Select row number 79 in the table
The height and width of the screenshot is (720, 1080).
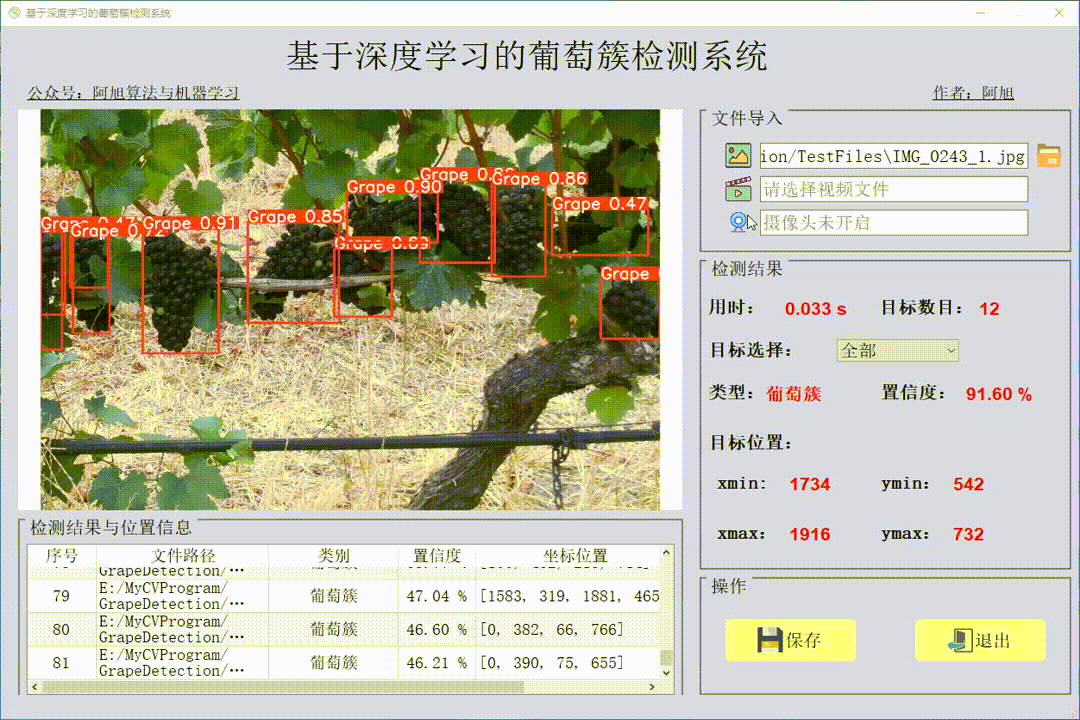tap(61, 596)
